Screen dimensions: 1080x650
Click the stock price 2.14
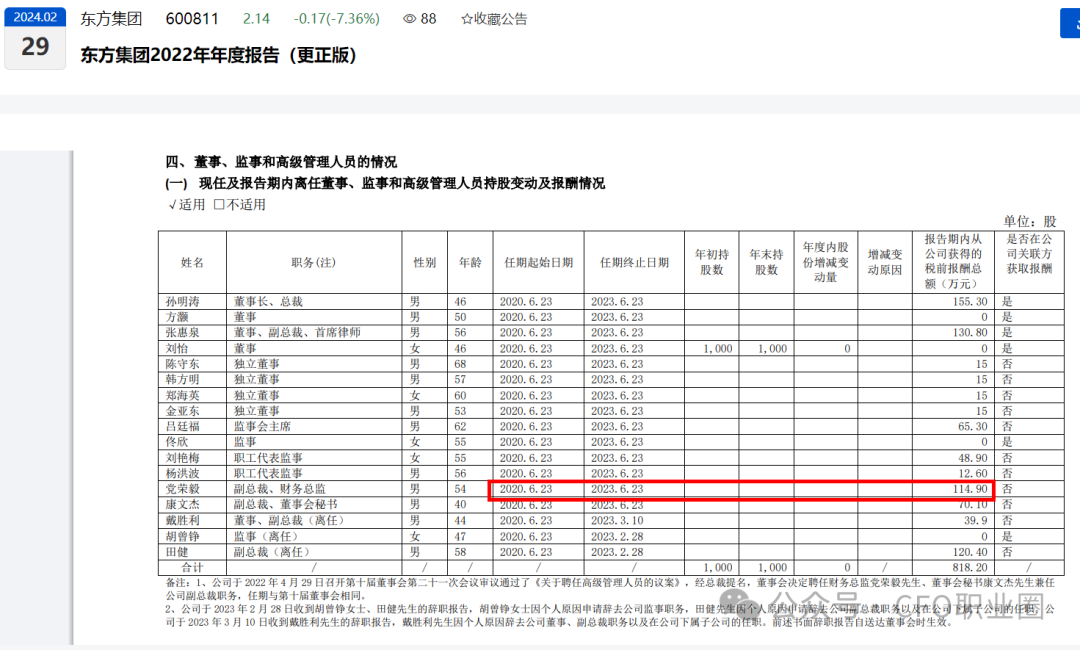(x=256, y=19)
